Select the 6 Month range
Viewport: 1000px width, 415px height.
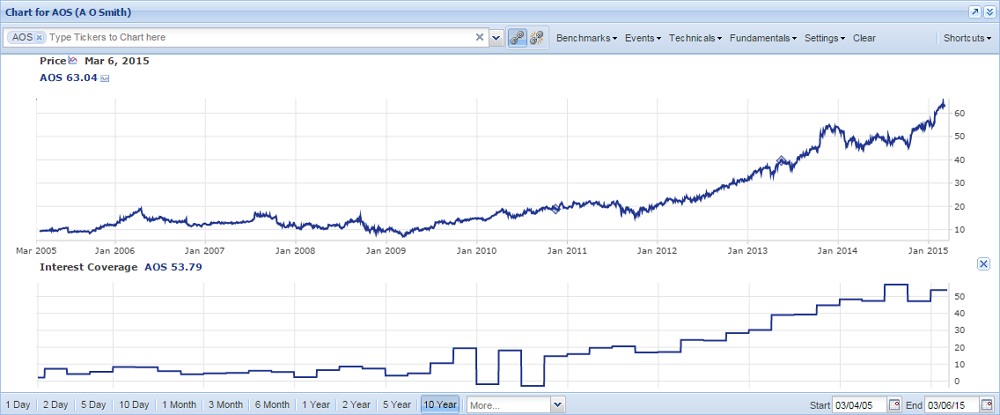(272, 405)
